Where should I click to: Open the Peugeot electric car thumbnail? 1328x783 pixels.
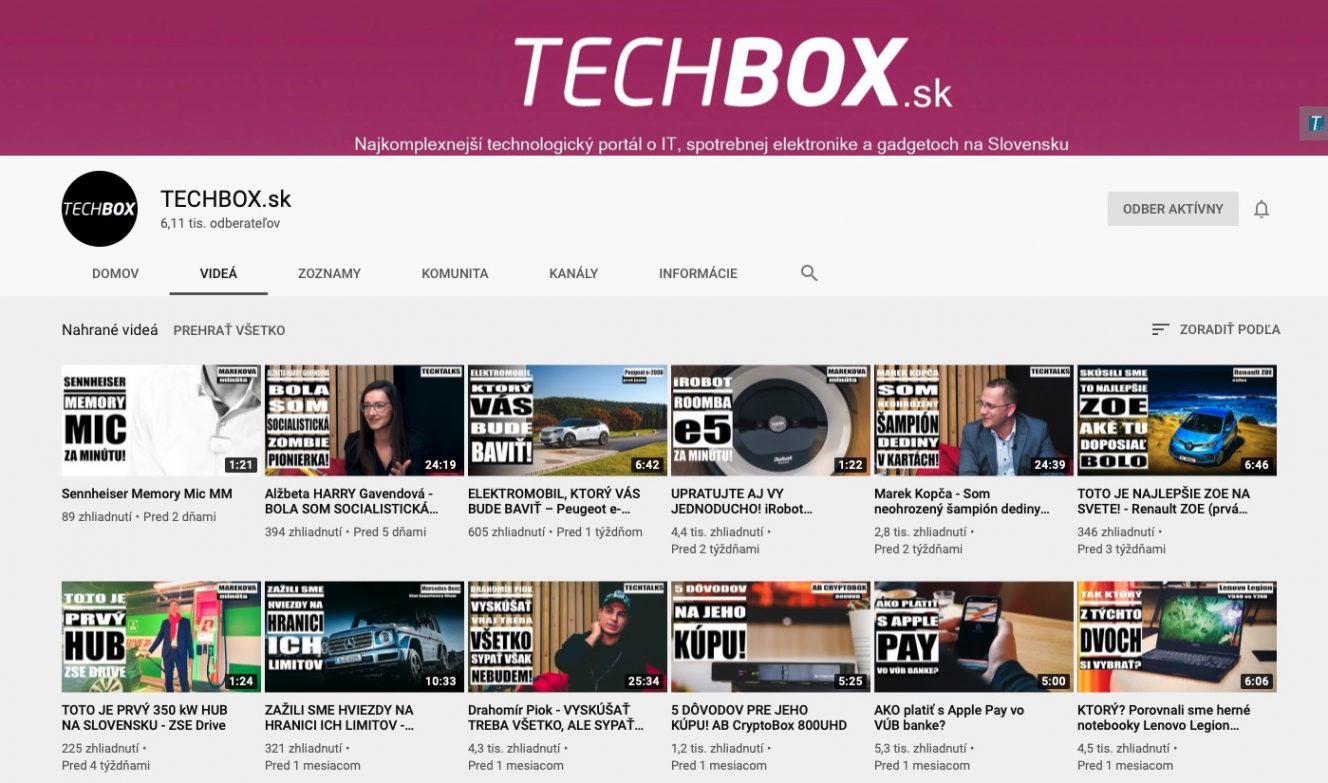567,420
